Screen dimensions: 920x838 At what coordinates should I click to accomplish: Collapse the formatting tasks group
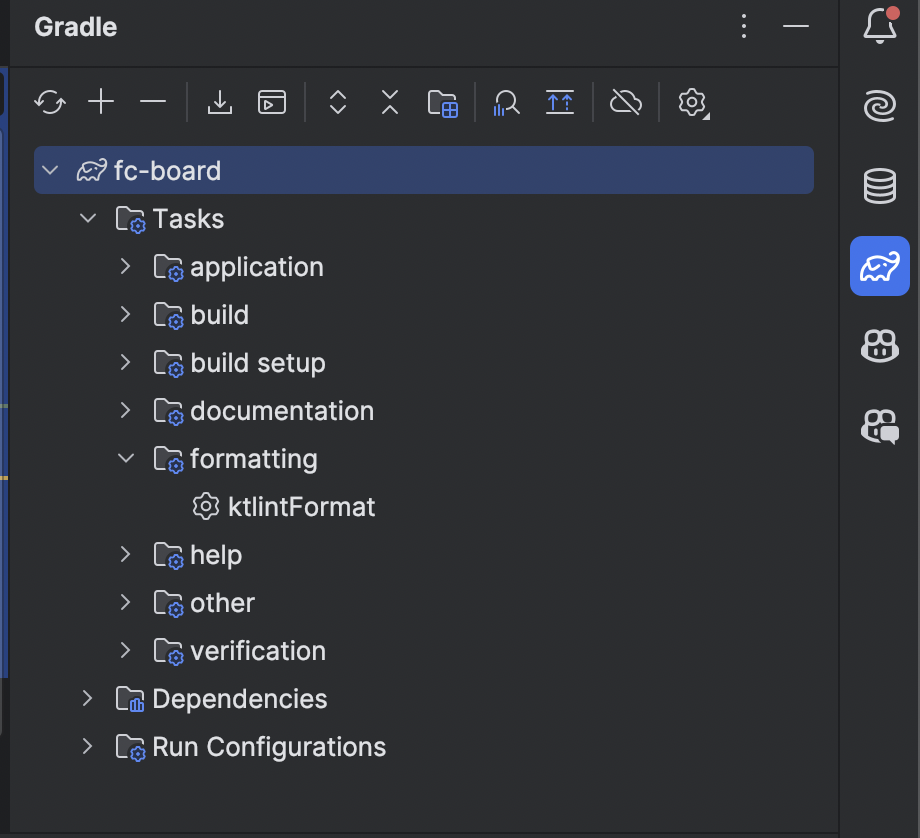point(125,458)
